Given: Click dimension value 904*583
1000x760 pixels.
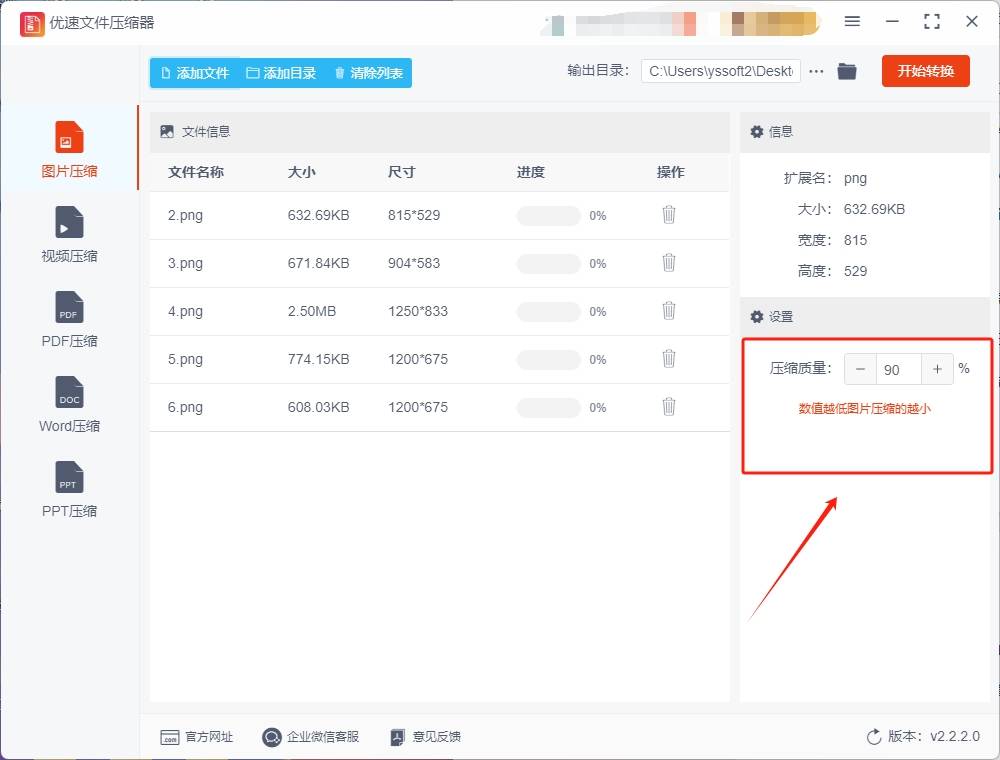Looking at the screenshot, I should [414, 263].
